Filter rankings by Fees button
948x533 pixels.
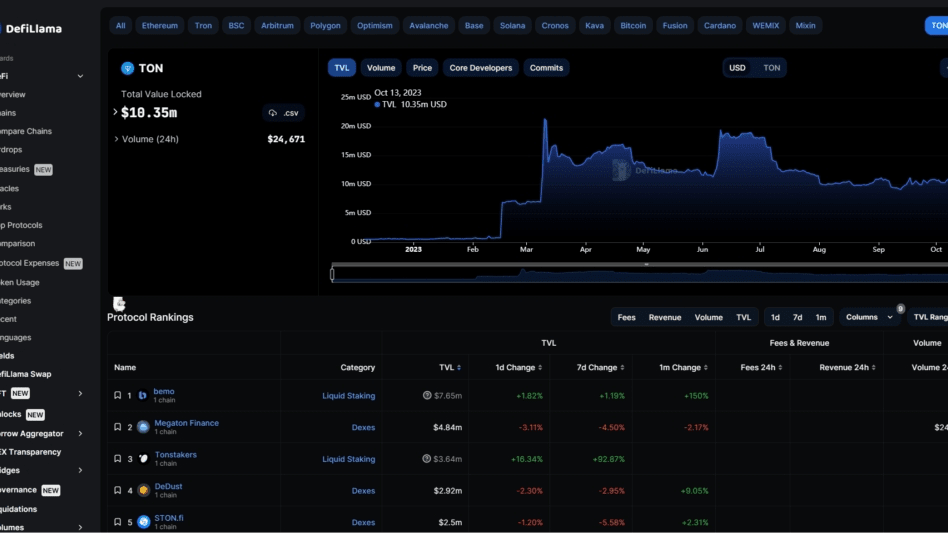(x=626, y=317)
